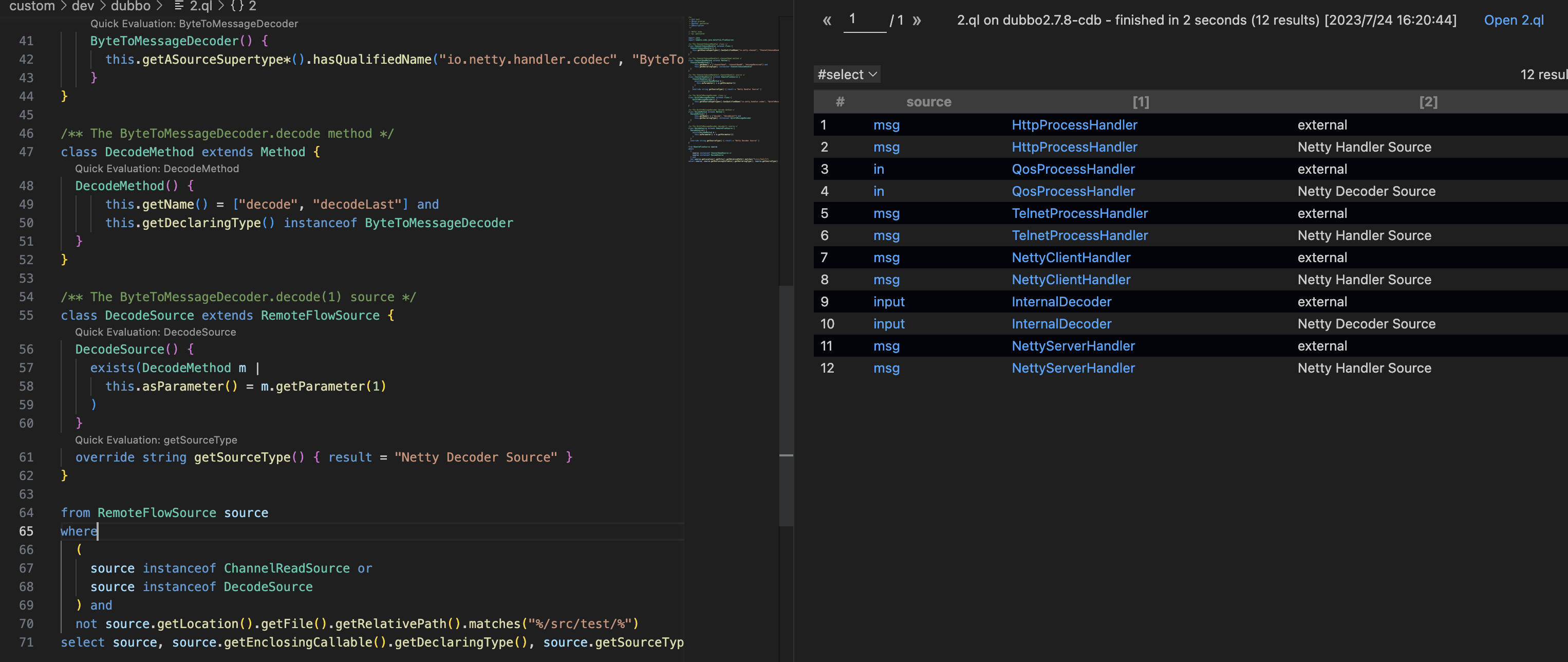This screenshot has width=1568, height=662.
Task: Click the 'override string getSourceType()' line
Action: point(323,457)
